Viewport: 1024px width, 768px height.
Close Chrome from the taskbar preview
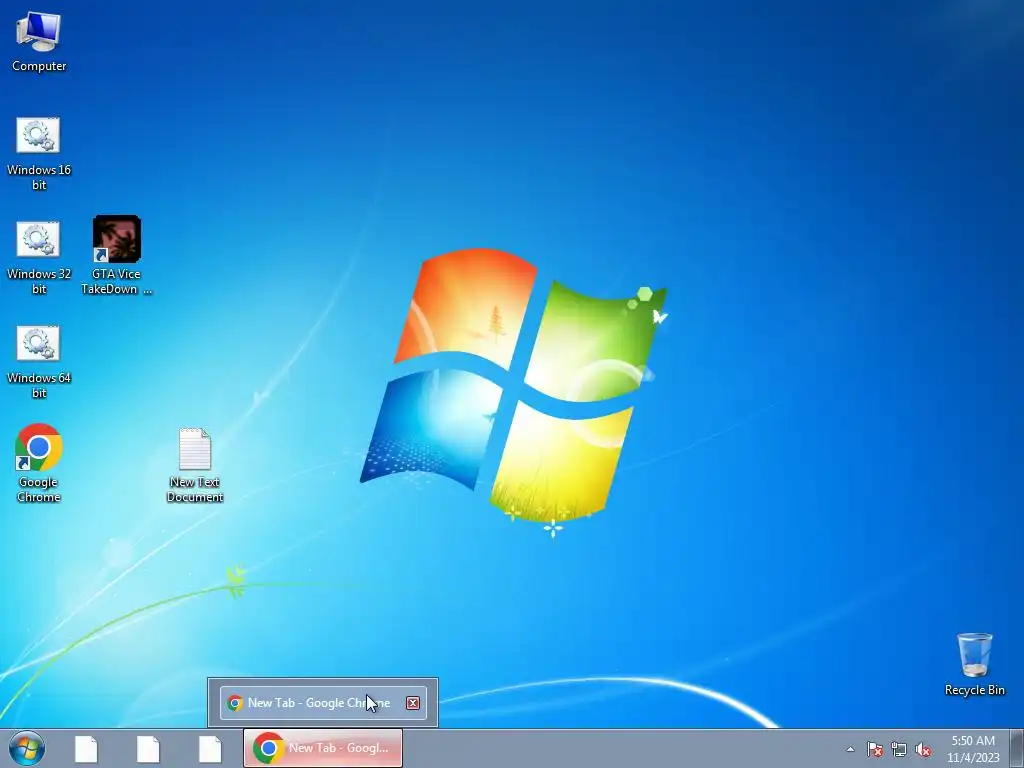click(413, 703)
